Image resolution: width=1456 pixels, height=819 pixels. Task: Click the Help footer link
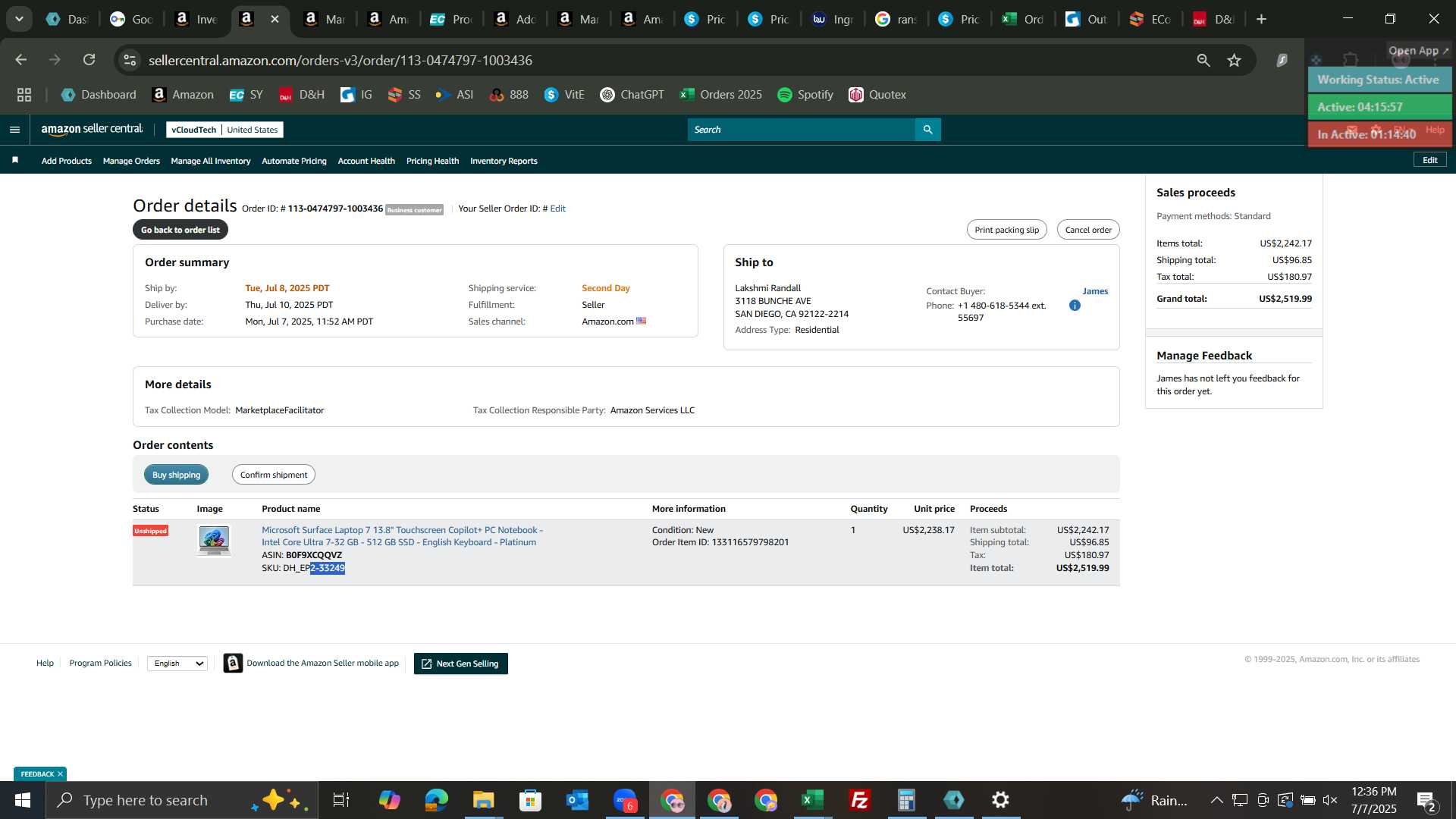45,663
